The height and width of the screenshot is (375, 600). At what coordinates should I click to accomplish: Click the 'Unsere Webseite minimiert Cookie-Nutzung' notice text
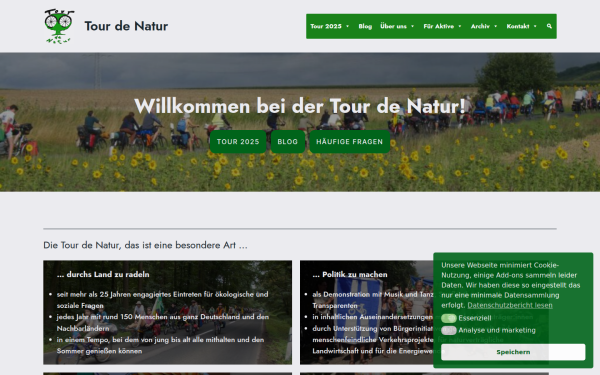coord(510,285)
